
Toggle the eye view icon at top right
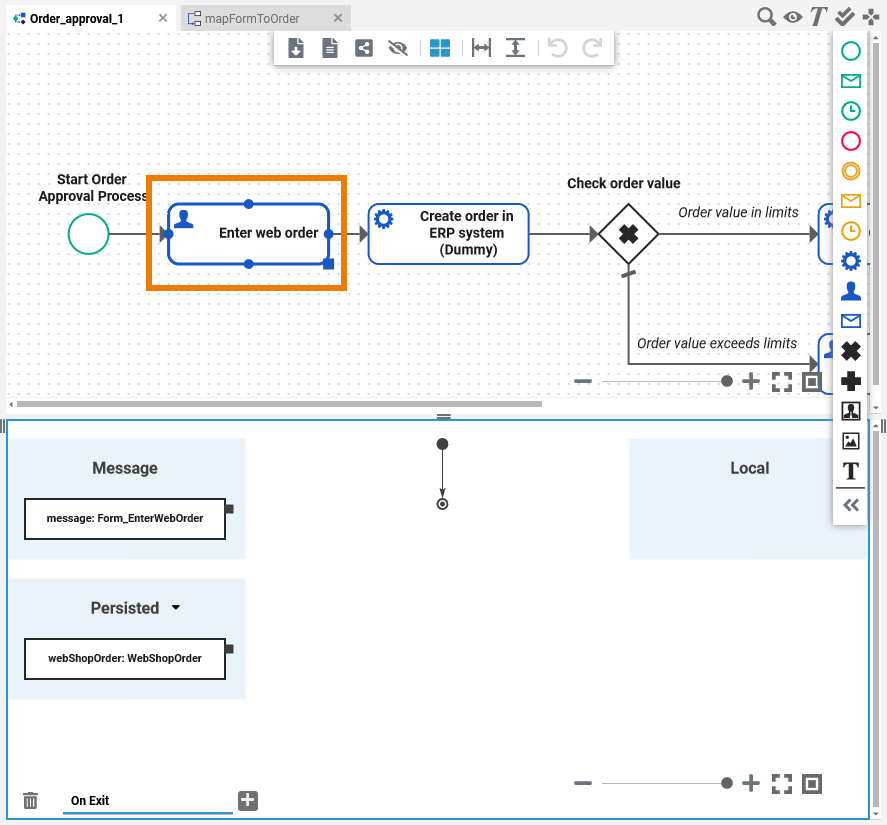click(x=793, y=16)
